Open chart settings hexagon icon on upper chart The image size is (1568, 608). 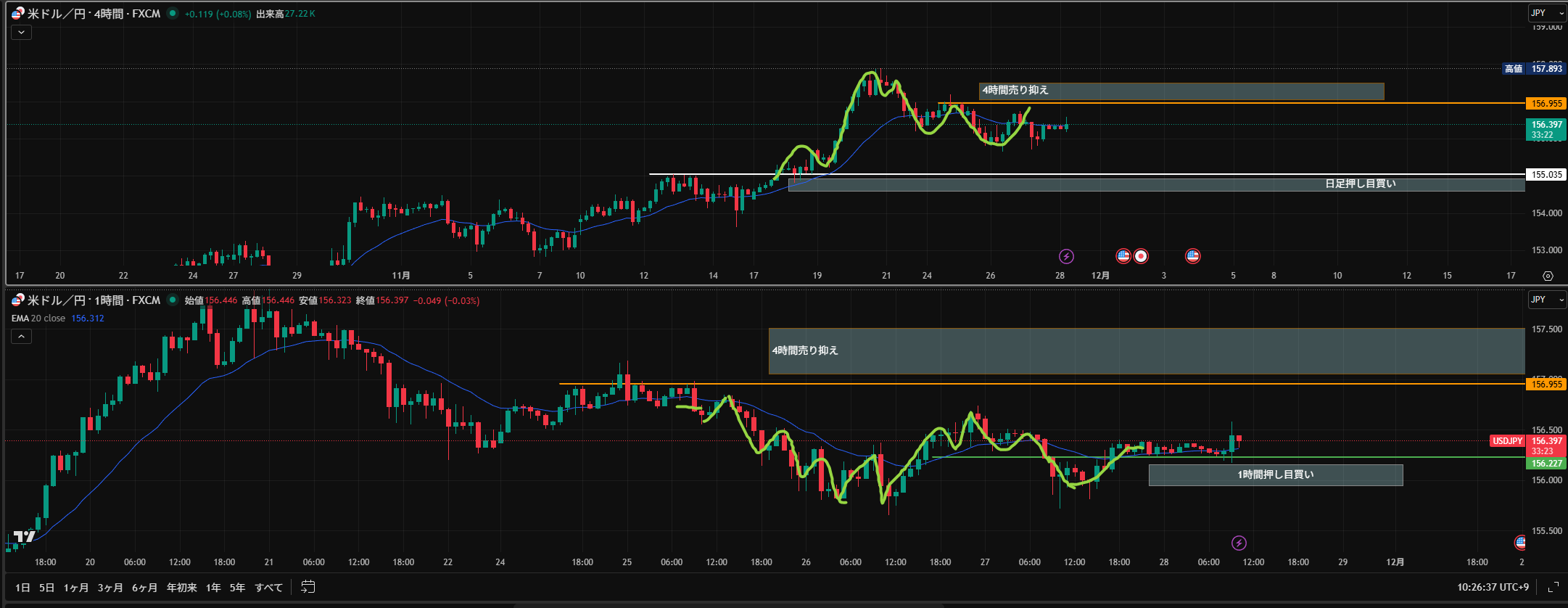(1548, 276)
